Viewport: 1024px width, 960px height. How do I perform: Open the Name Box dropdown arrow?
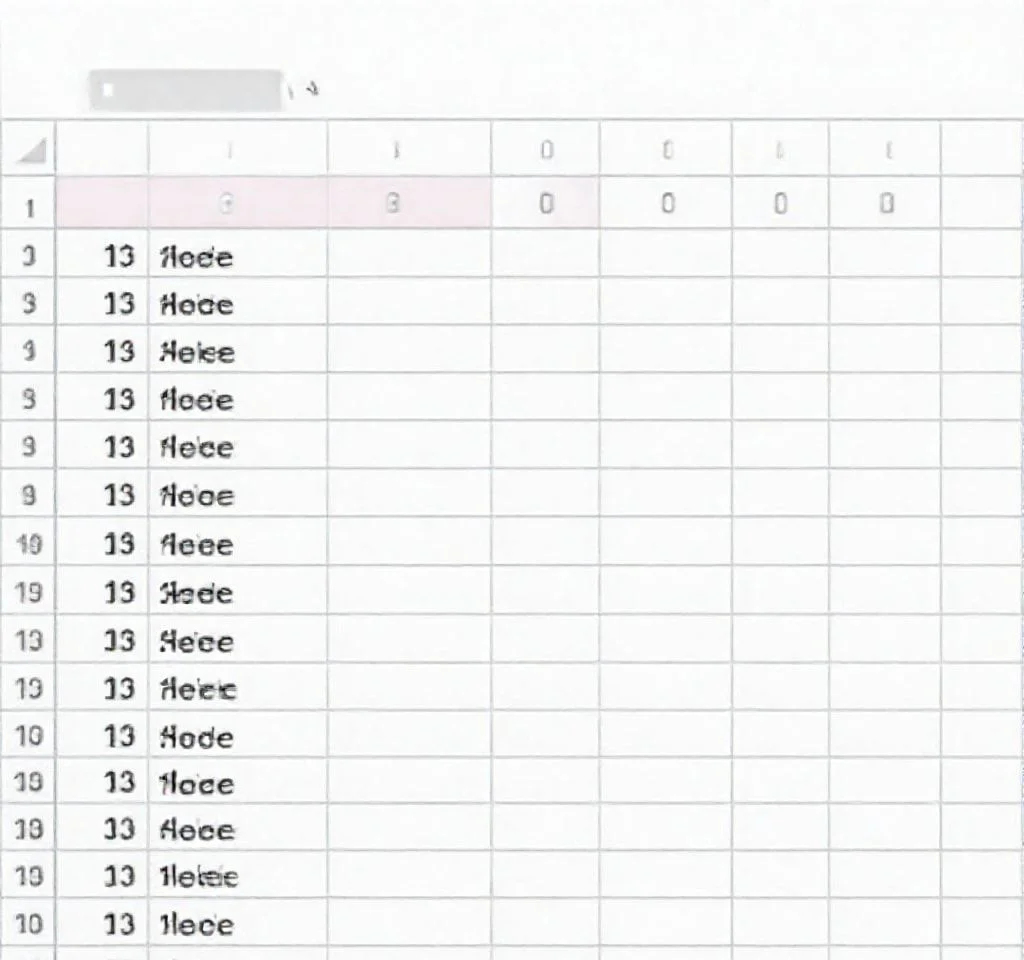[x=306, y=88]
